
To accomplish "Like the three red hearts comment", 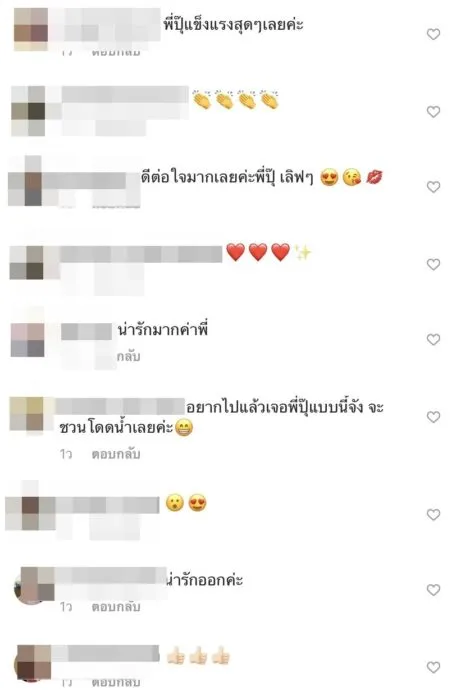I will (433, 264).
